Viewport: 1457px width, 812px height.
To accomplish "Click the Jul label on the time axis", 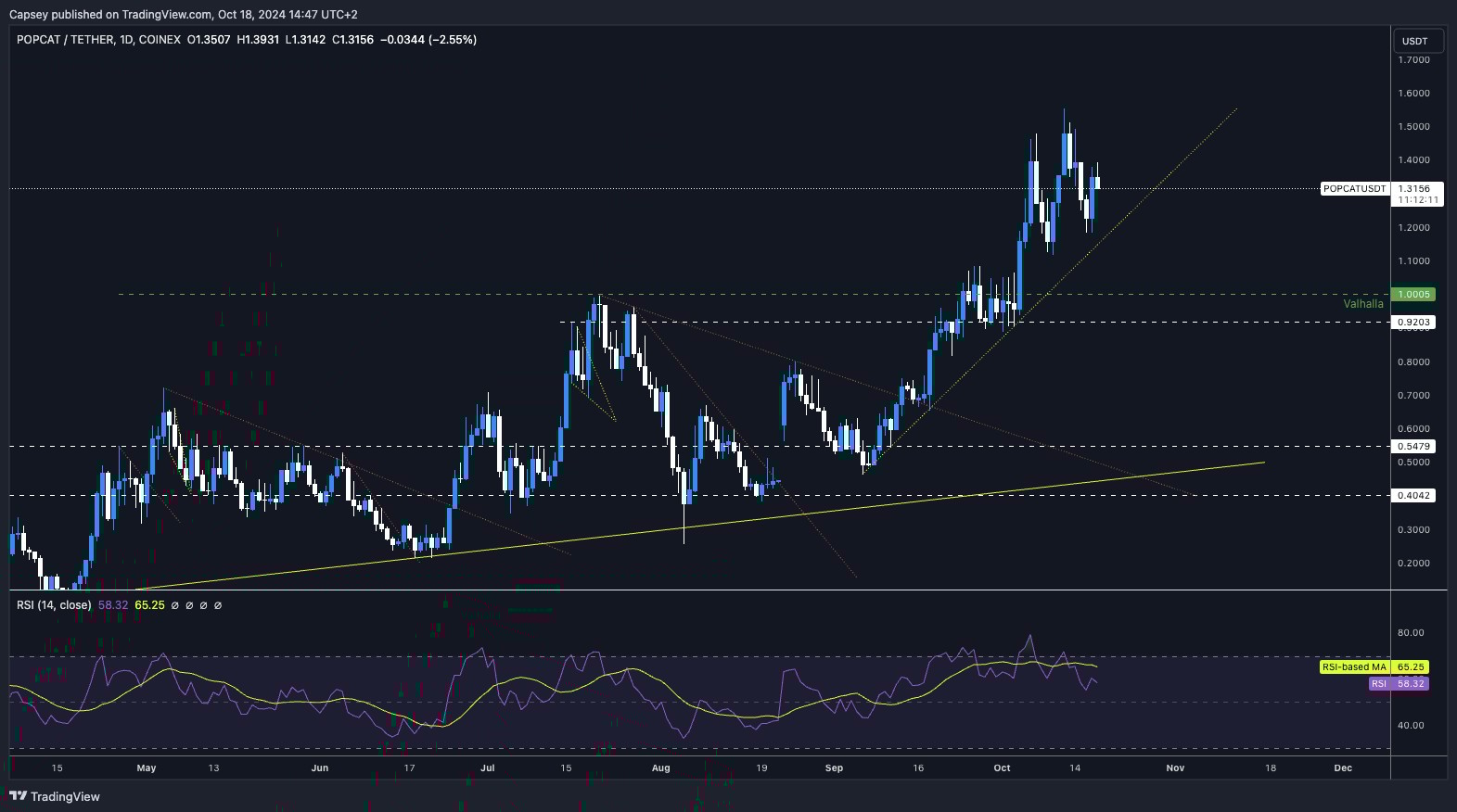I will [488, 768].
